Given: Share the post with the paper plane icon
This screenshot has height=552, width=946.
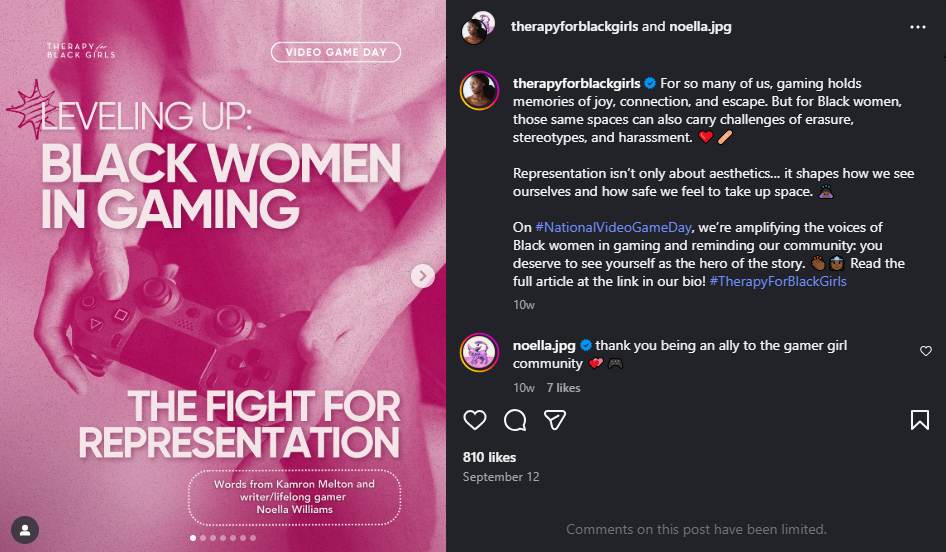Looking at the screenshot, I should tap(554, 420).
